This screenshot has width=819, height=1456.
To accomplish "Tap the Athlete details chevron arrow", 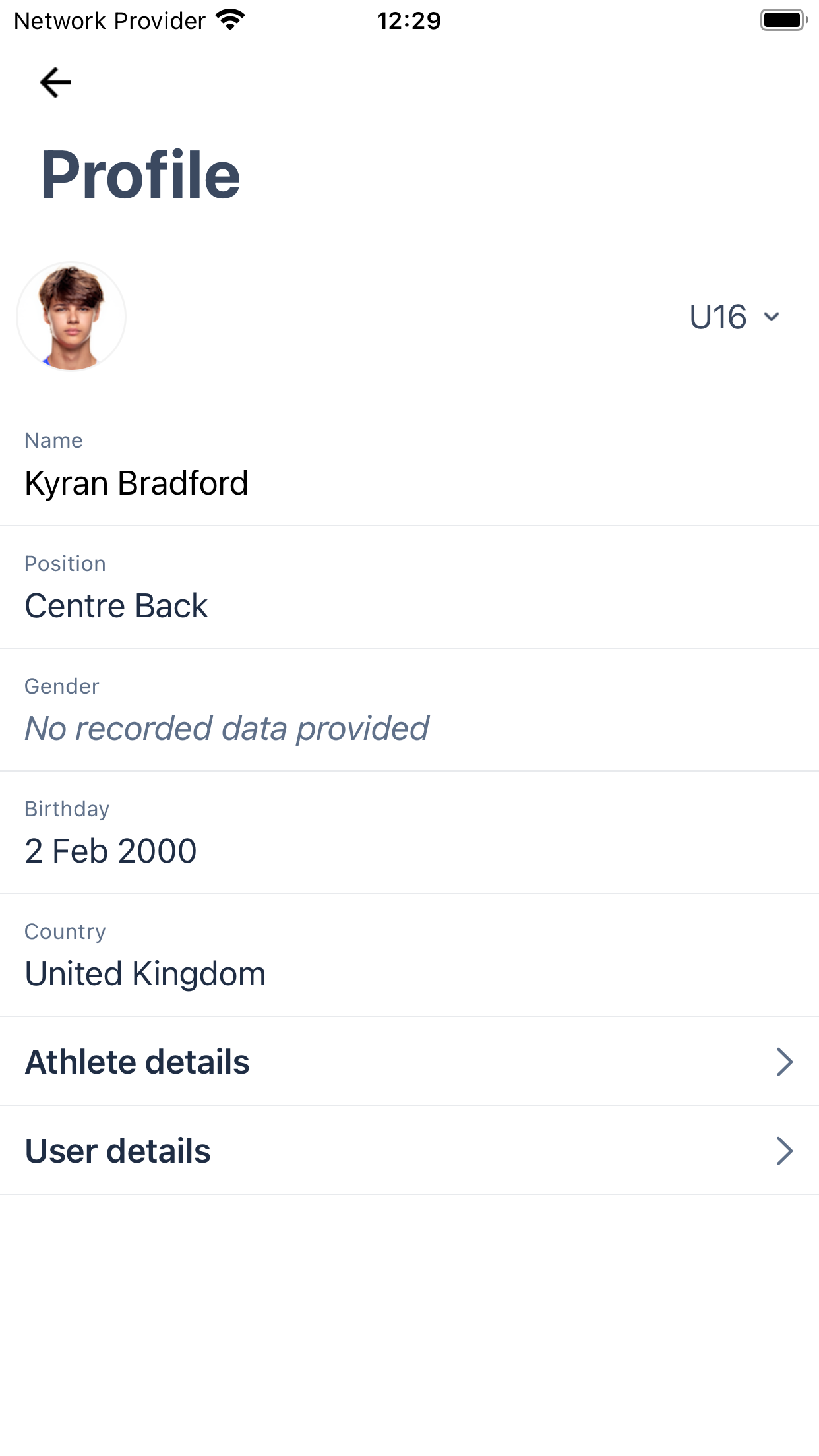I will click(784, 1062).
